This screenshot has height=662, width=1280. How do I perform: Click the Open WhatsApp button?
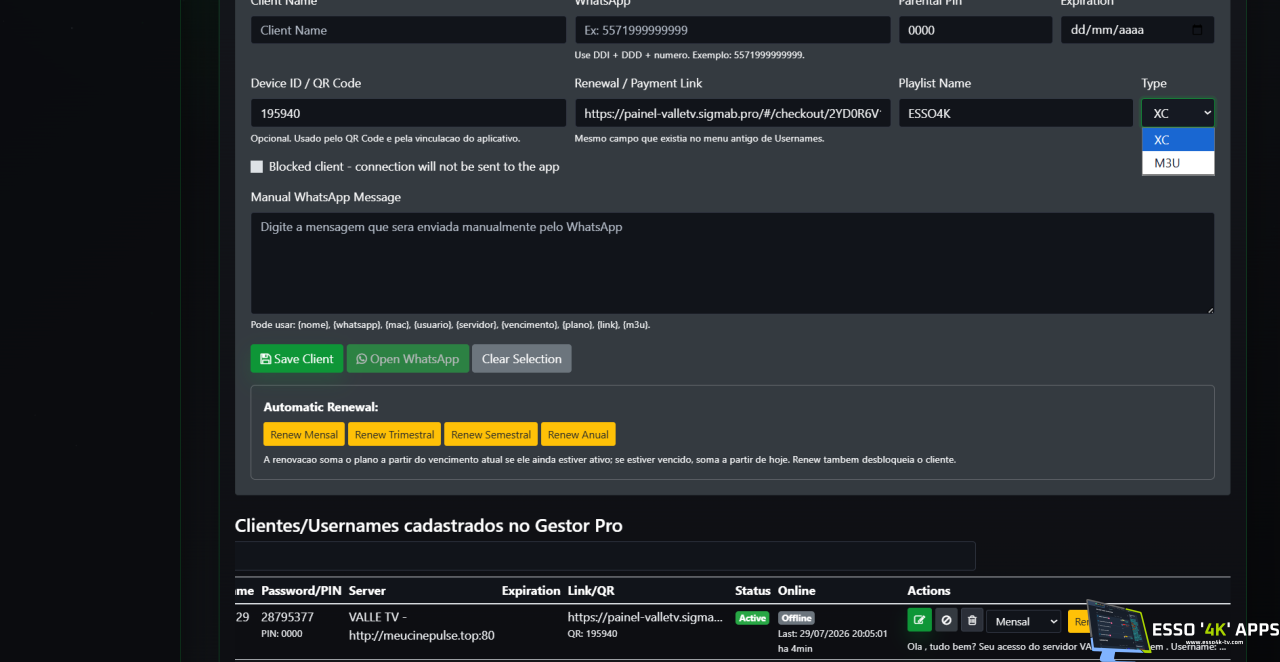(x=408, y=359)
